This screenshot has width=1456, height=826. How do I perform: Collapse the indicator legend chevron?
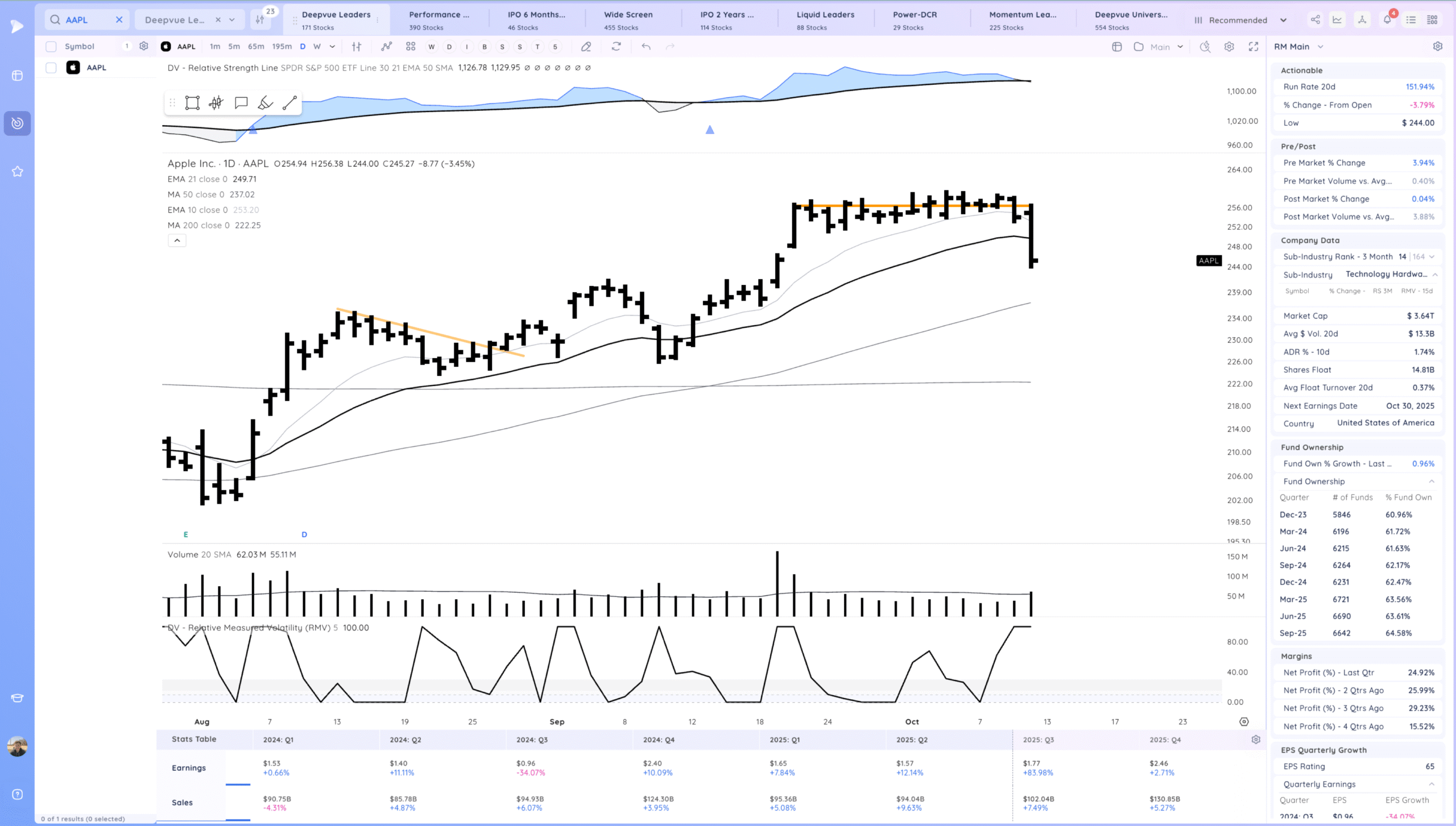tap(177, 240)
